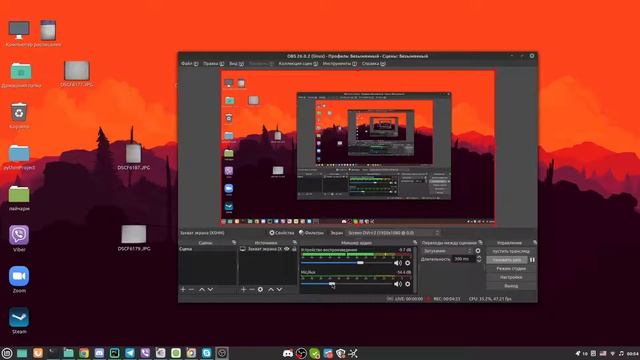Undock the Сцены panel with its float icon

click(x=234, y=242)
